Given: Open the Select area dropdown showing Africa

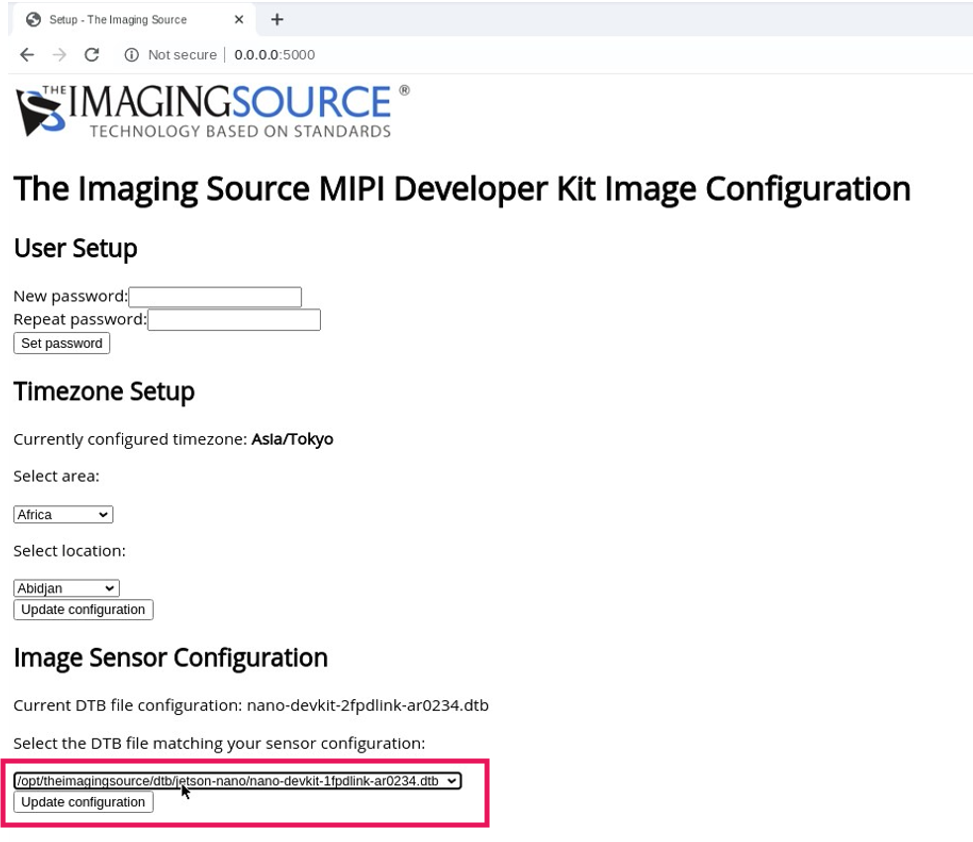Looking at the screenshot, I should (x=63, y=514).
